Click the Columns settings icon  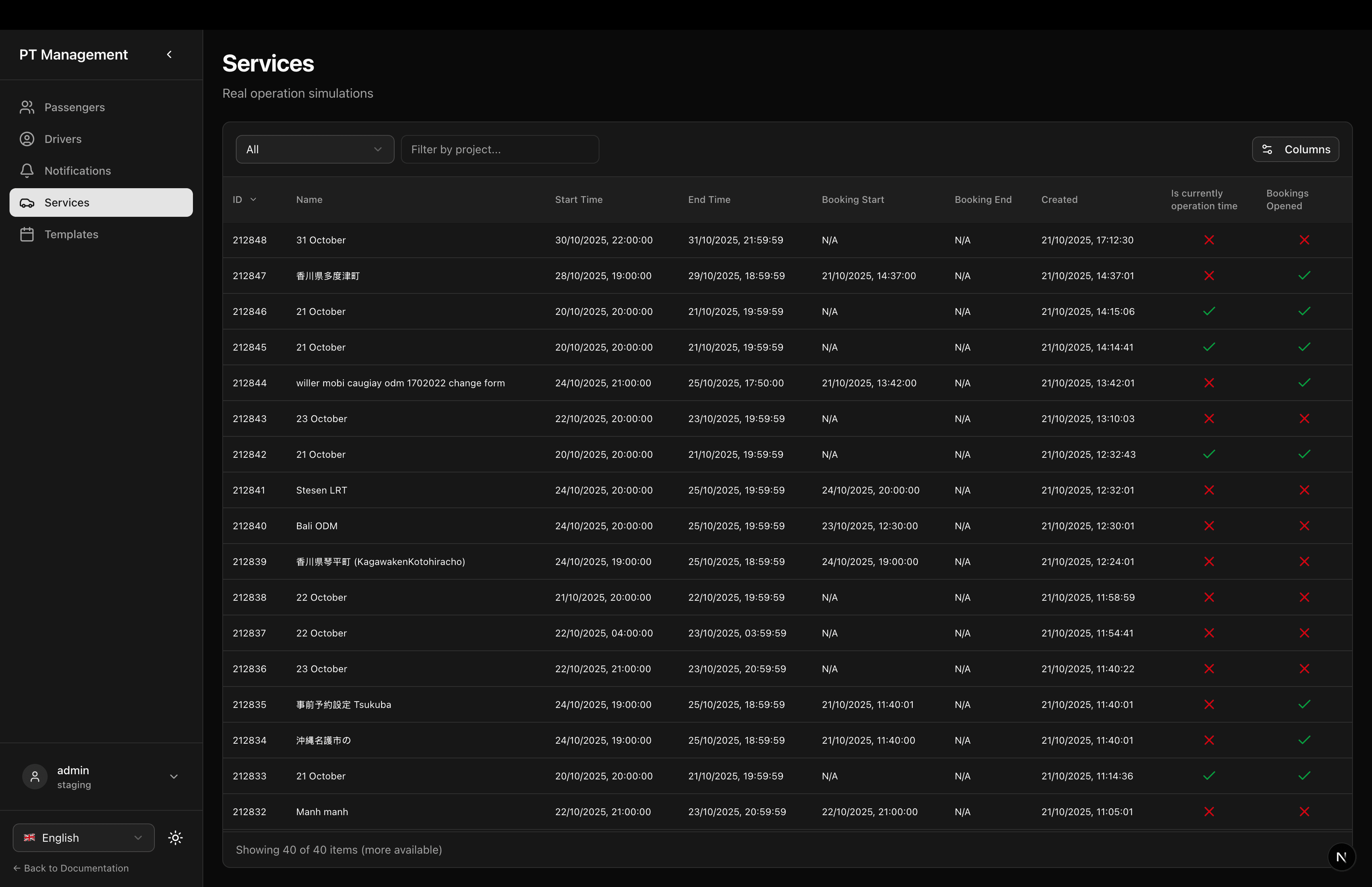(1267, 148)
